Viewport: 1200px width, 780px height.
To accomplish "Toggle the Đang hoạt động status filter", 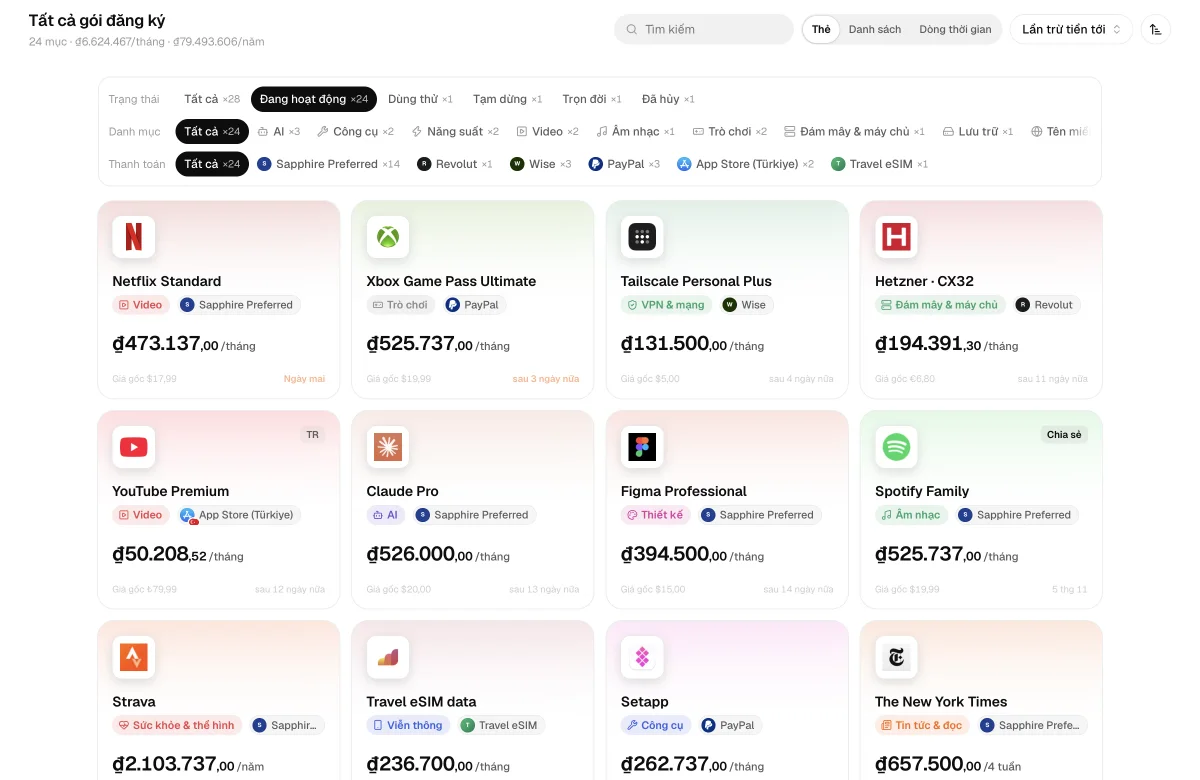I will click(x=314, y=99).
